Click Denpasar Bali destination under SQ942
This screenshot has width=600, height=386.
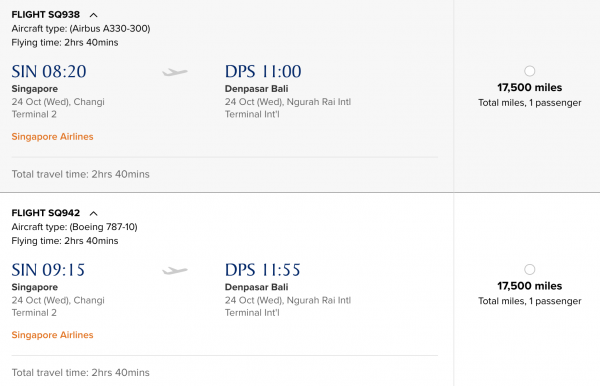tap(256, 287)
